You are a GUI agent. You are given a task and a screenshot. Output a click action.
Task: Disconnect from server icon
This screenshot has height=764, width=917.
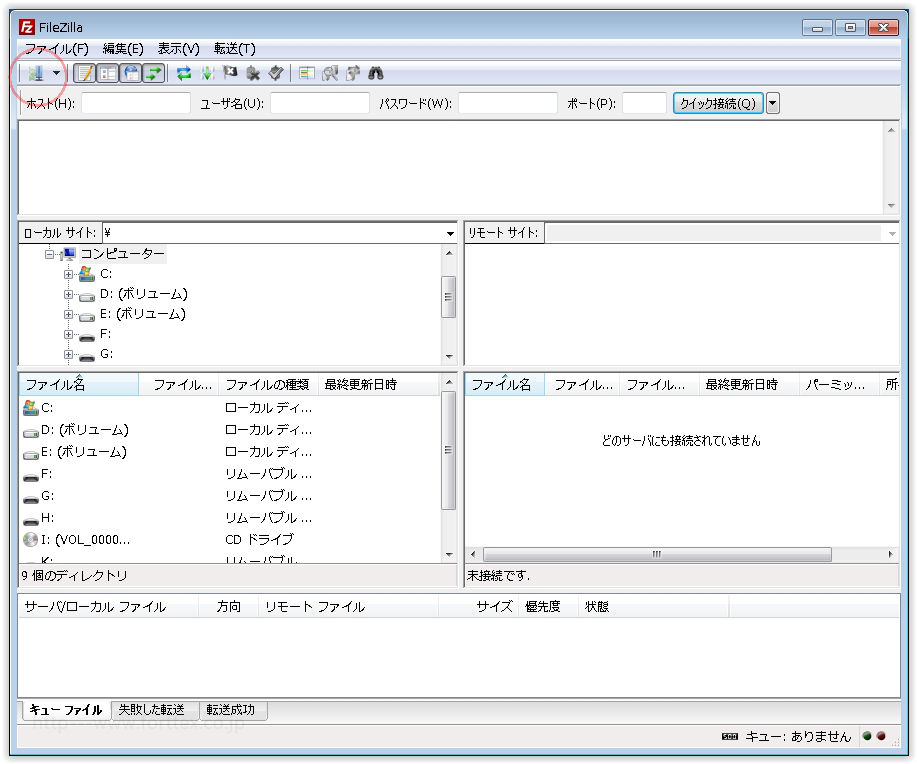point(253,73)
